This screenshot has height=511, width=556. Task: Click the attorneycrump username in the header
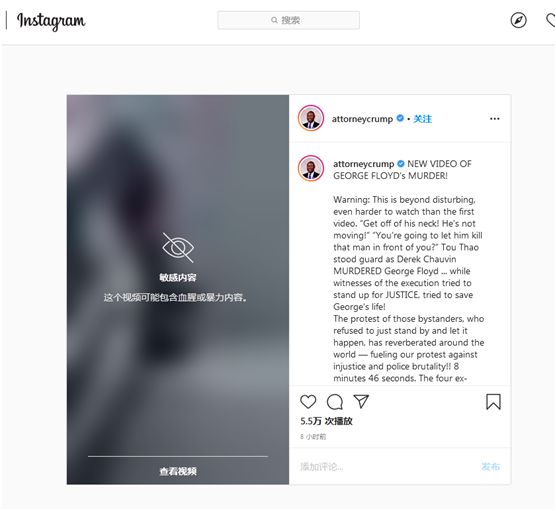coord(362,119)
